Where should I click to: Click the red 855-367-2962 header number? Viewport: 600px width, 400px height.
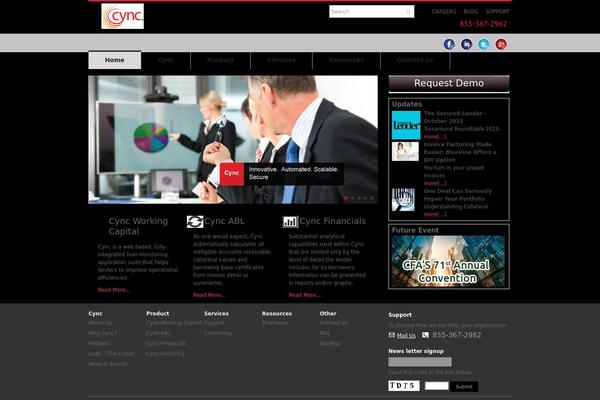click(x=483, y=24)
